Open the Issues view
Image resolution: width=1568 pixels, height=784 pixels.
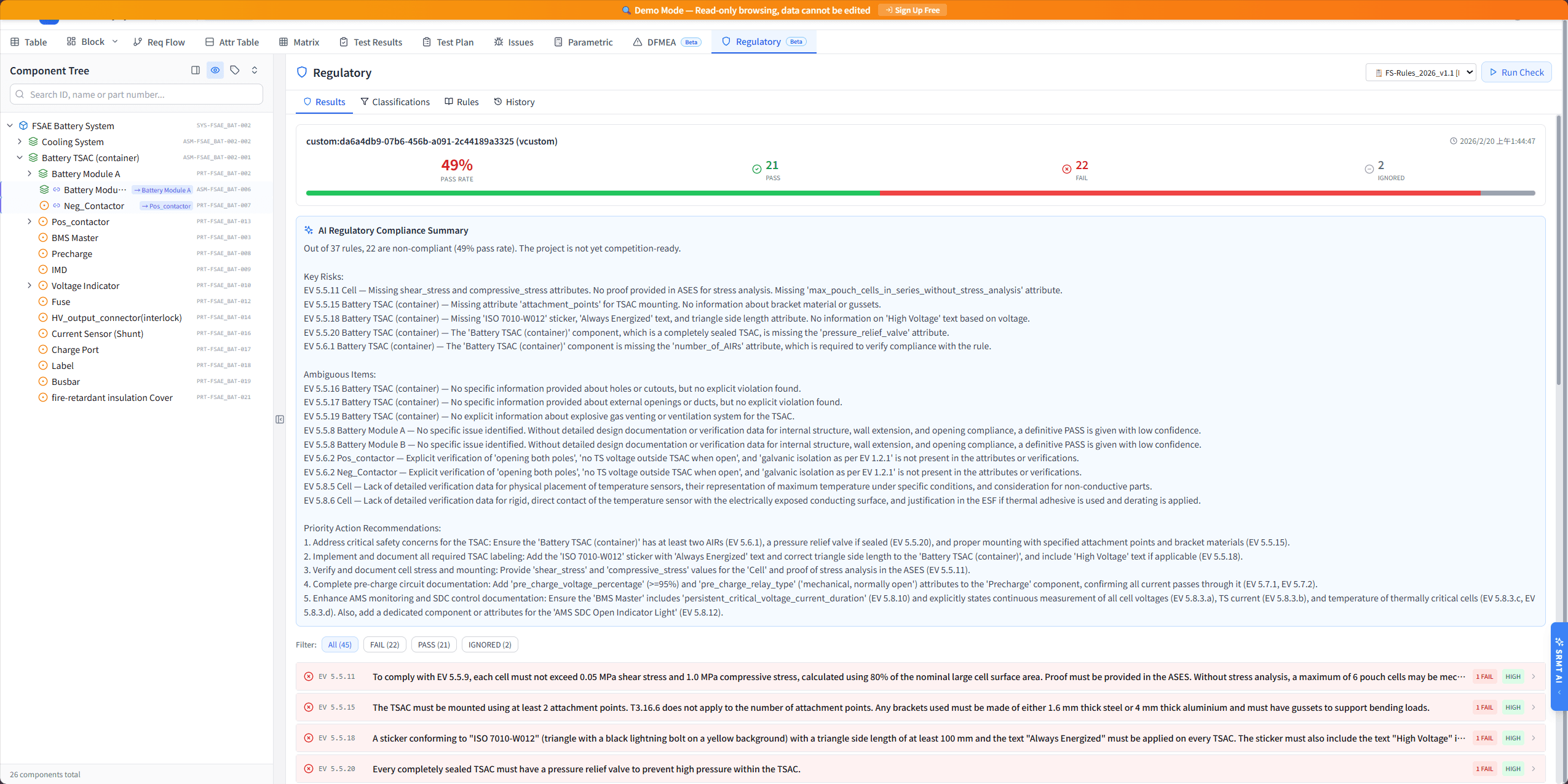514,42
